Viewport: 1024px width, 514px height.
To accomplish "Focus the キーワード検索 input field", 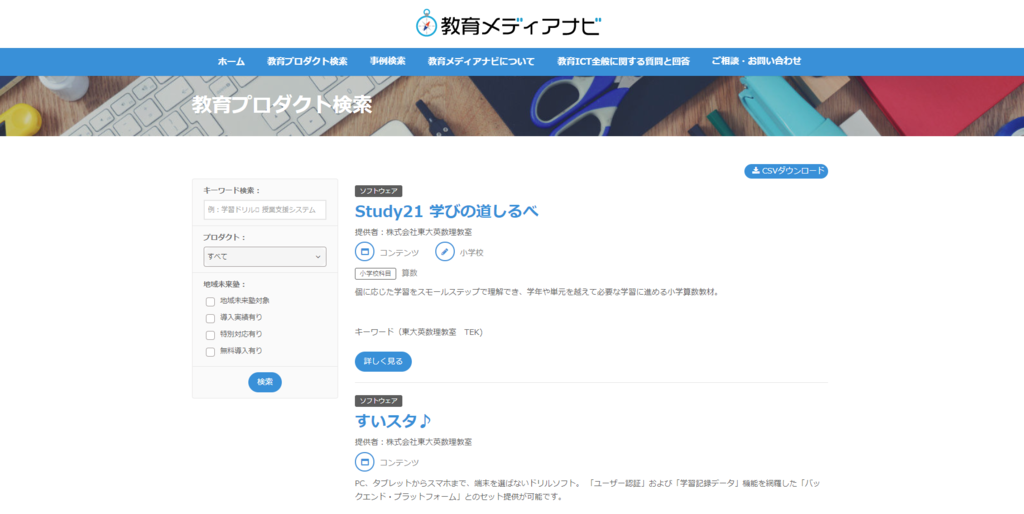I will pyautogui.click(x=264, y=210).
